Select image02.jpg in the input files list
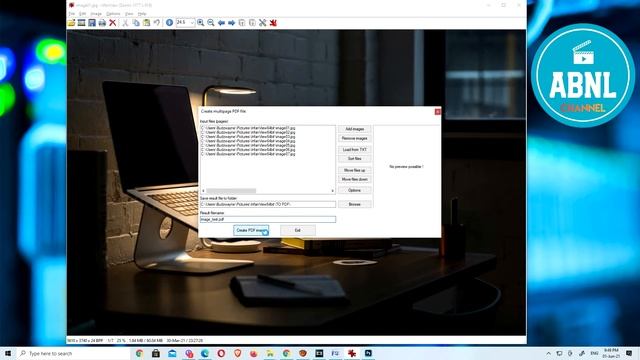This screenshot has height=360, width=640. [x=248, y=132]
